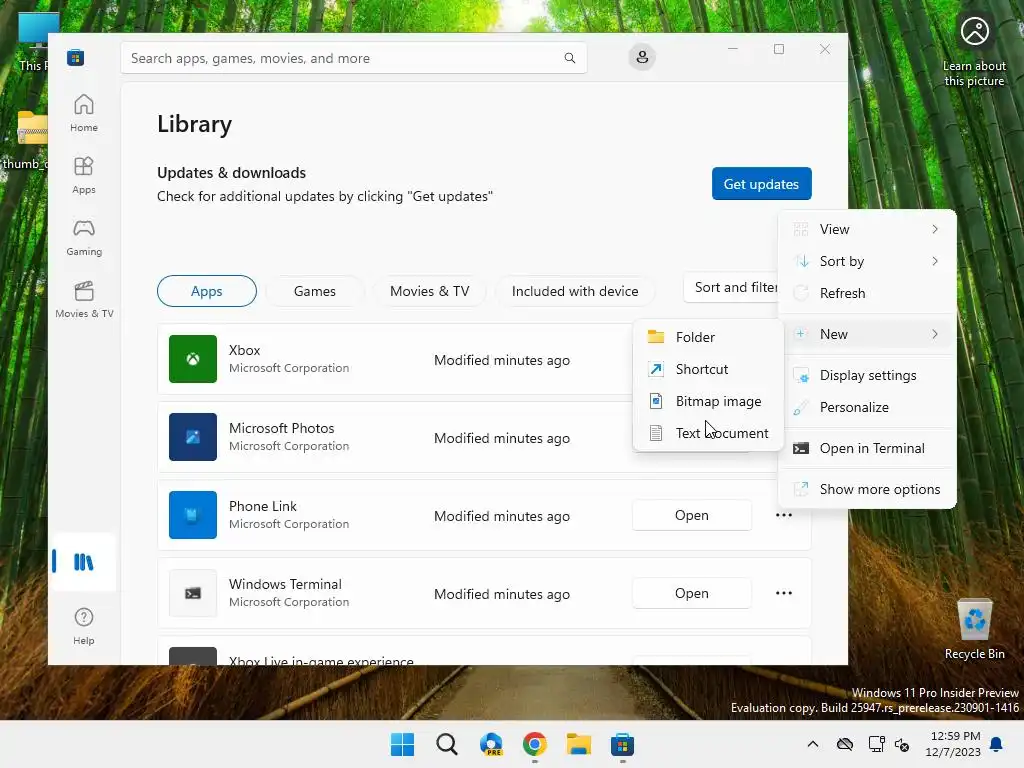Focus the Search apps, games, movies field
The width and height of the screenshot is (1024, 768).
pos(353,58)
